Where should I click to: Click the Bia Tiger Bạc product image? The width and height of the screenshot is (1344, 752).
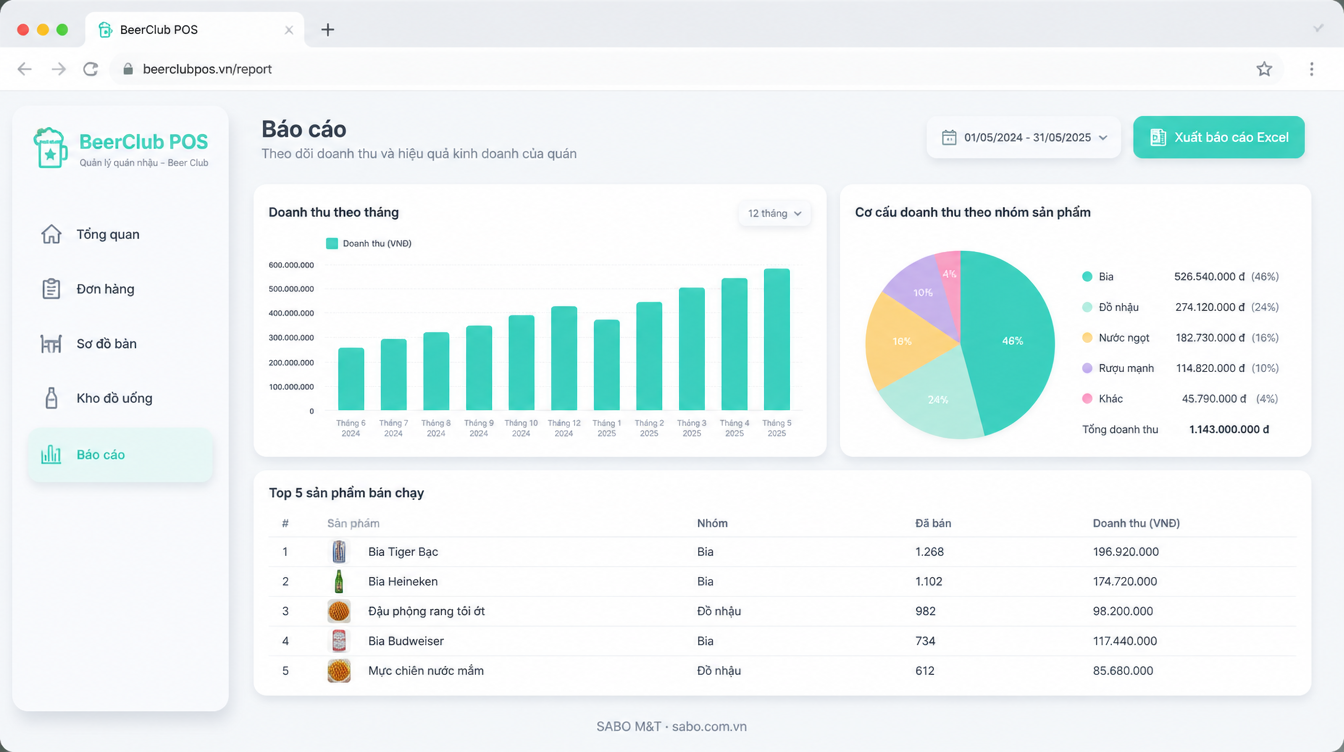(x=339, y=552)
